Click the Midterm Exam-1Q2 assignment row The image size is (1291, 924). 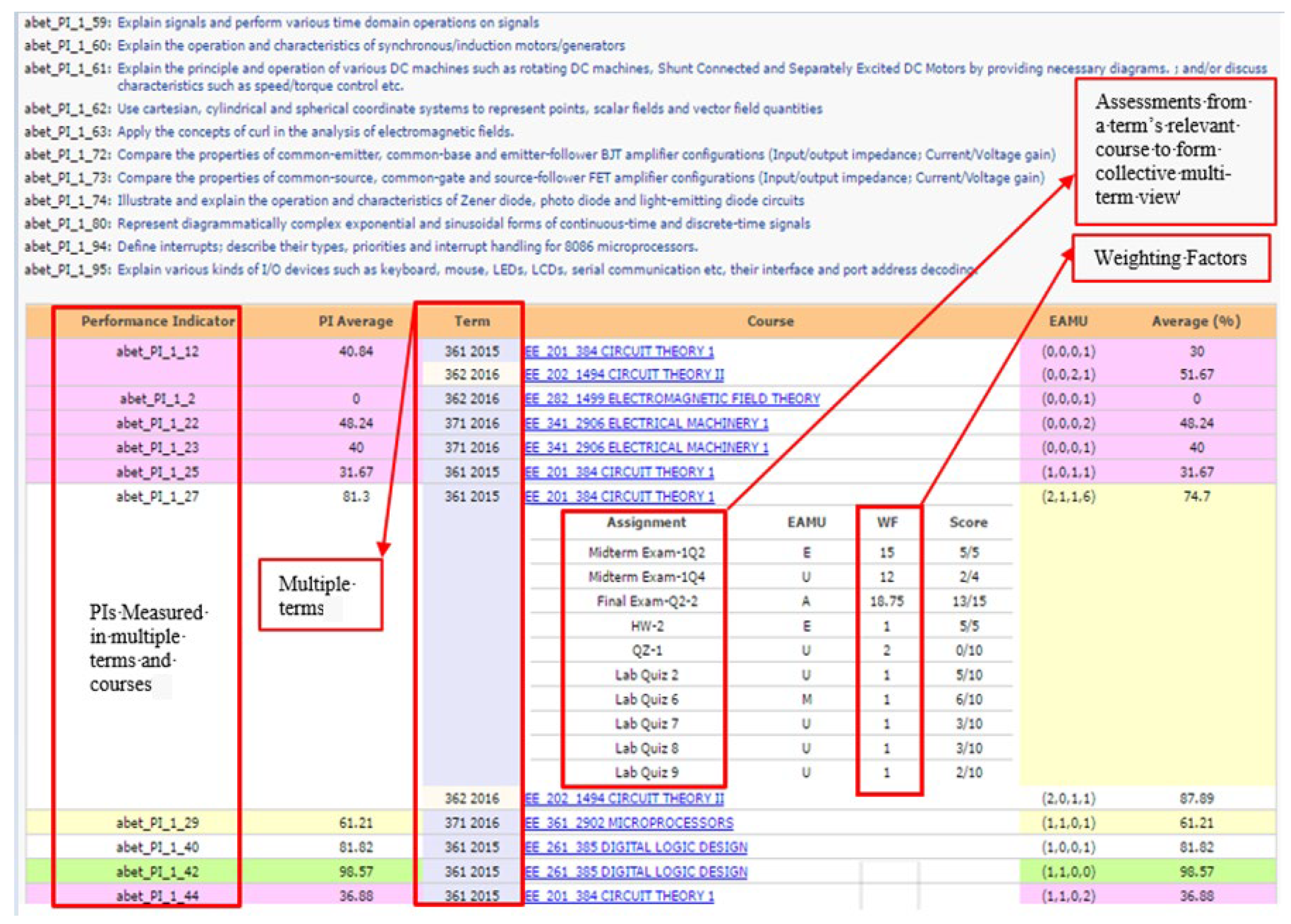point(647,552)
